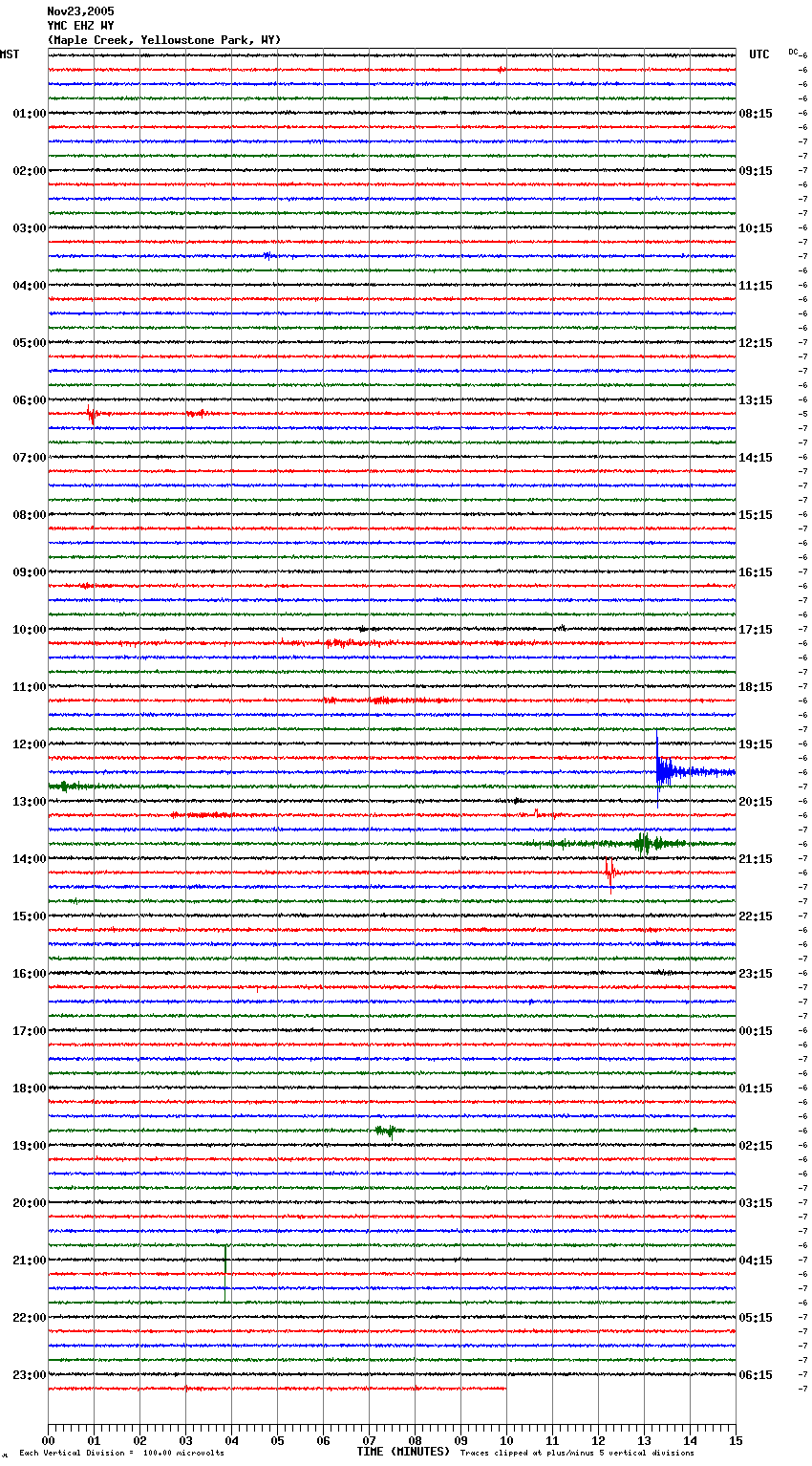Click '(Maple Creek, Yellowstone Park, WY)' subtitle
Viewport: 812px width, 1466px height.
(164, 40)
